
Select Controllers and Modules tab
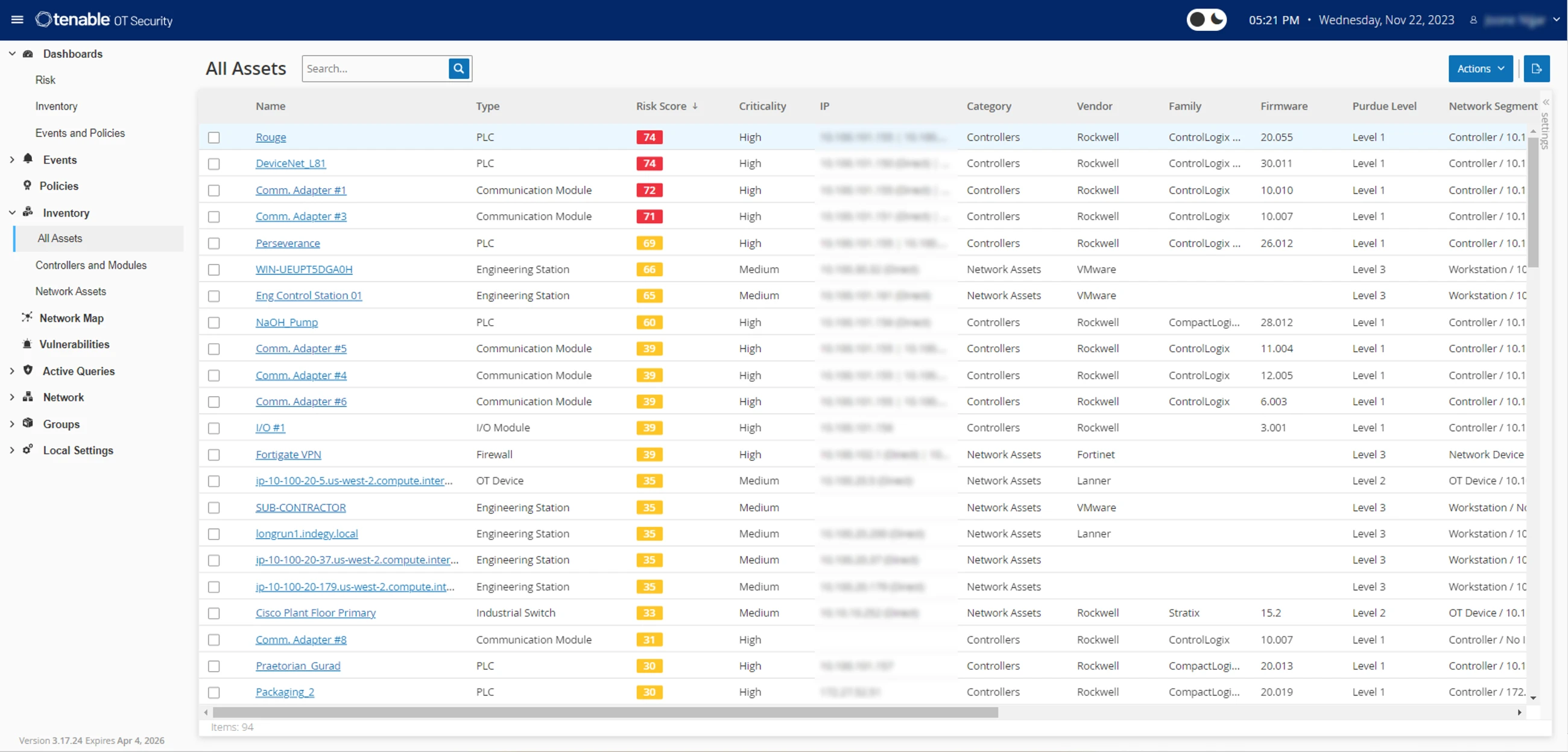[91, 265]
